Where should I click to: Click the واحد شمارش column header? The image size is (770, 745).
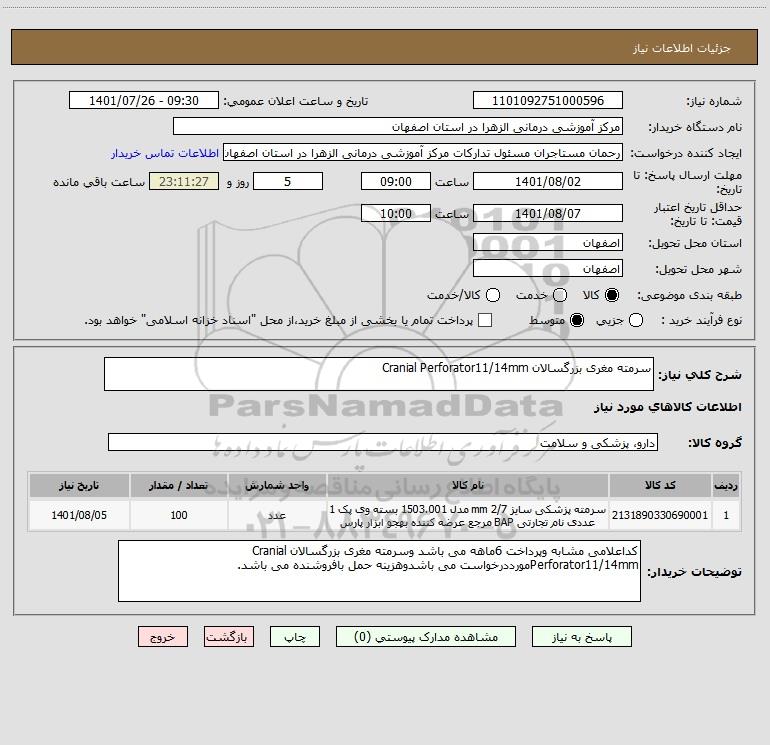pos(277,485)
